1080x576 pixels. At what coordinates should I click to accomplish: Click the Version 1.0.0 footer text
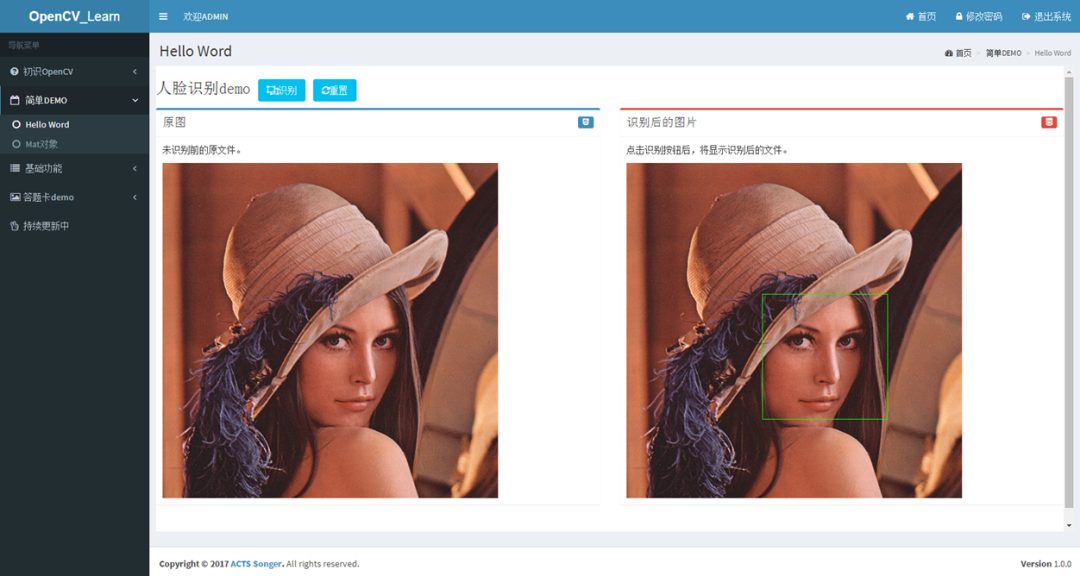(1046, 564)
